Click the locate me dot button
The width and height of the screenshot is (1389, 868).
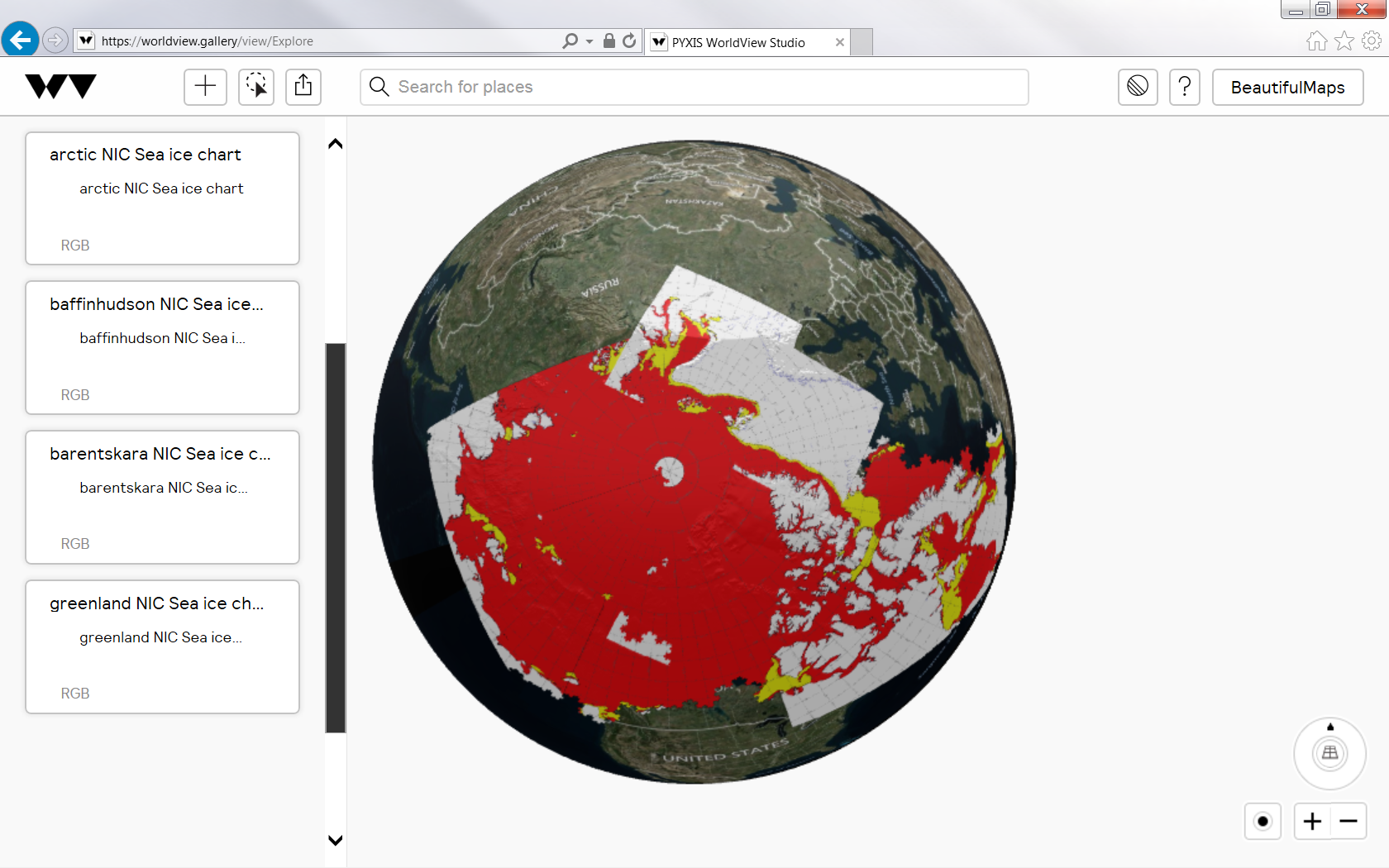[1263, 821]
